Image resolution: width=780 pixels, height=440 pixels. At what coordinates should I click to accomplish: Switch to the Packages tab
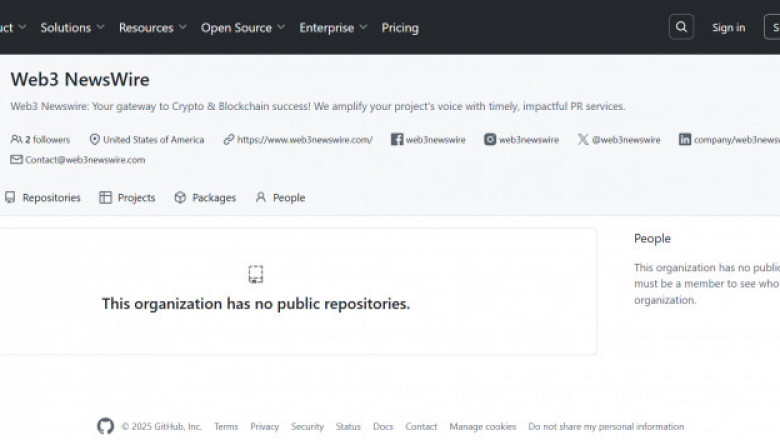coord(205,197)
